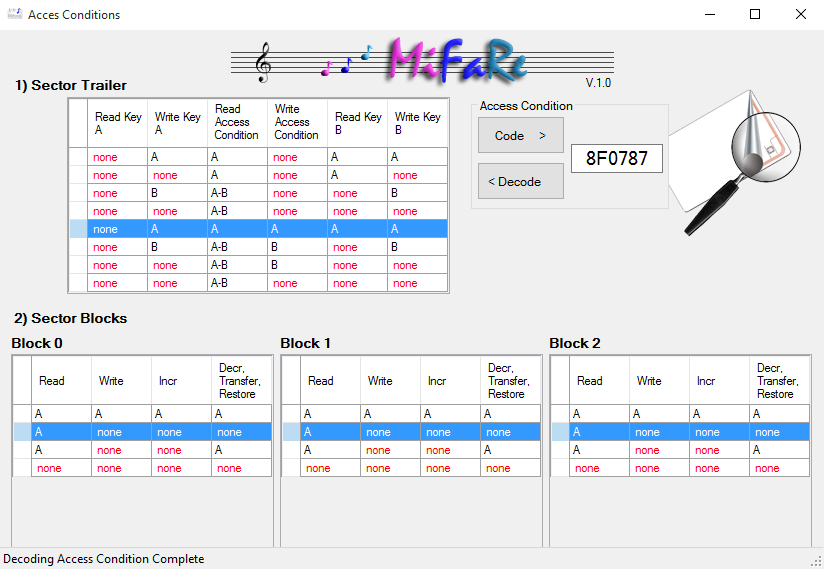
Task: Click Block 2 third row's Read 'A' cell
Action: 600,450
